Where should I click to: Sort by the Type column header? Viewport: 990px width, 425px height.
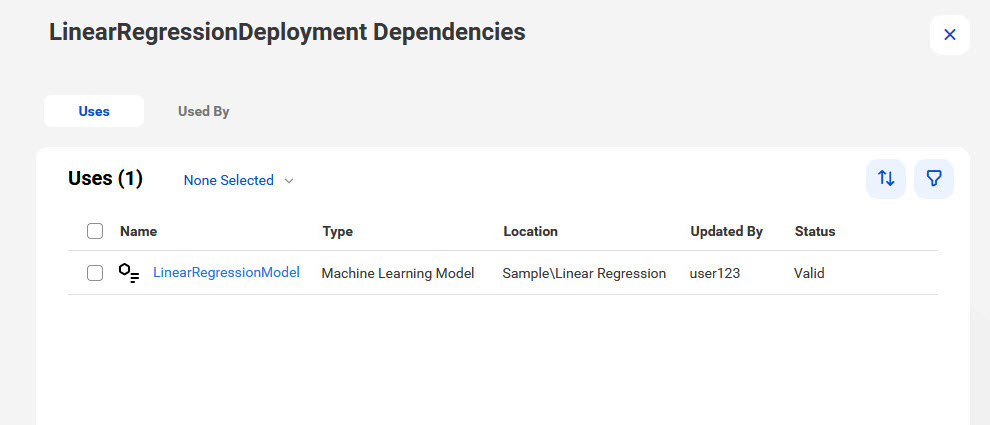337,231
